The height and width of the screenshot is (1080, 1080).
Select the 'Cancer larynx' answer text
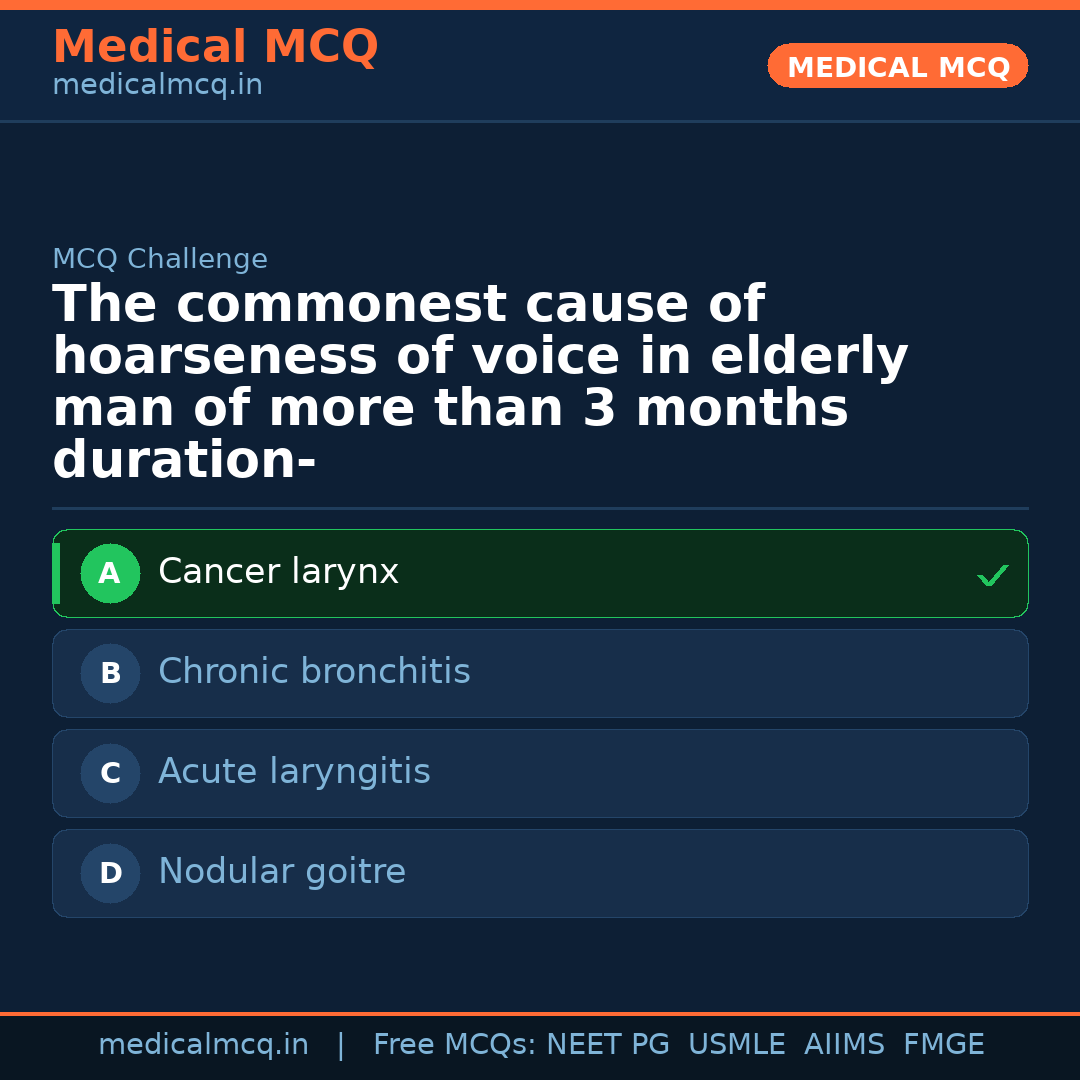click(278, 572)
